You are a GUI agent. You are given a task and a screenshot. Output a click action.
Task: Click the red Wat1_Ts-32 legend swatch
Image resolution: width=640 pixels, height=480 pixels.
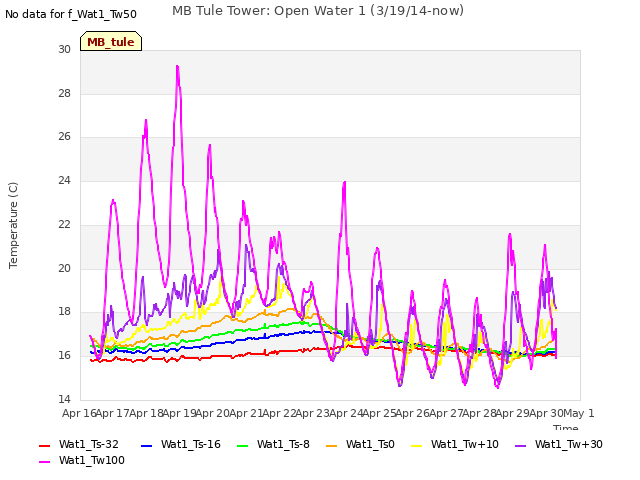[44, 446]
